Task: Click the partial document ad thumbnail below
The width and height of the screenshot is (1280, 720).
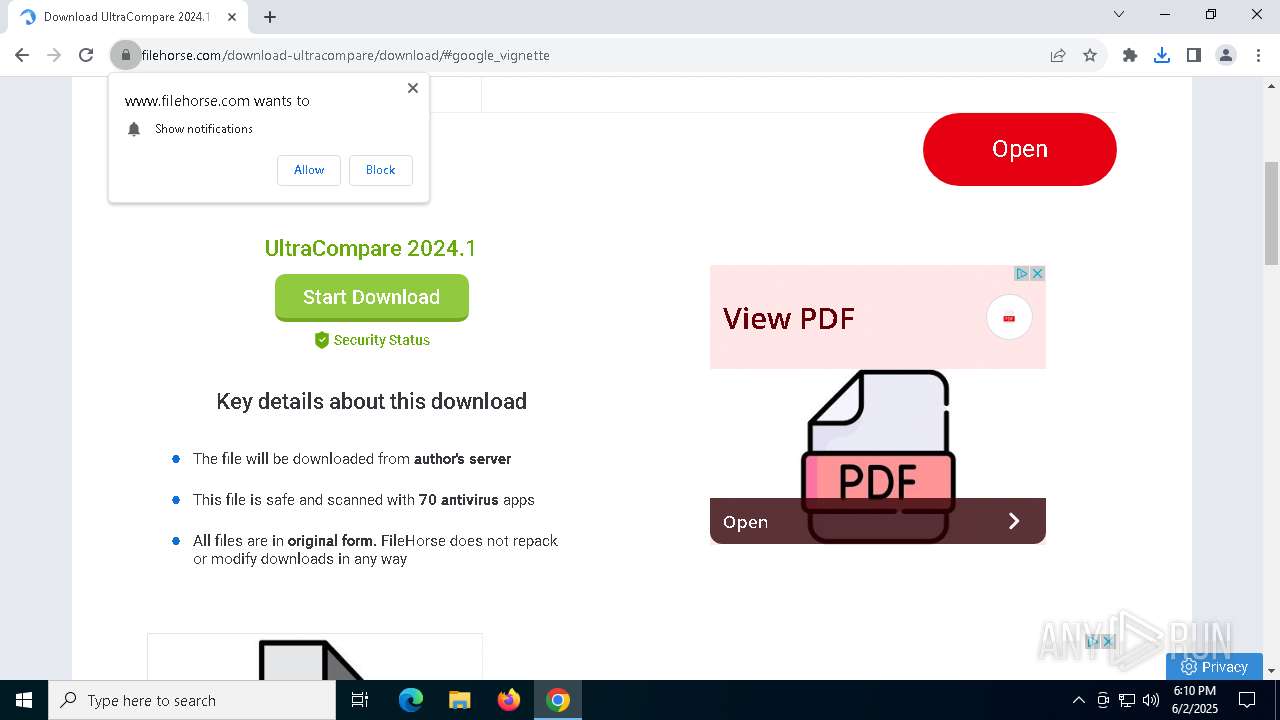Action: pos(315,657)
